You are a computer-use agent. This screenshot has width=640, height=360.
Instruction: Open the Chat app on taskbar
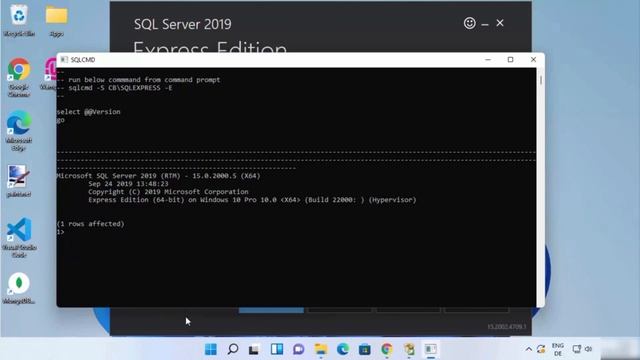tap(299, 349)
